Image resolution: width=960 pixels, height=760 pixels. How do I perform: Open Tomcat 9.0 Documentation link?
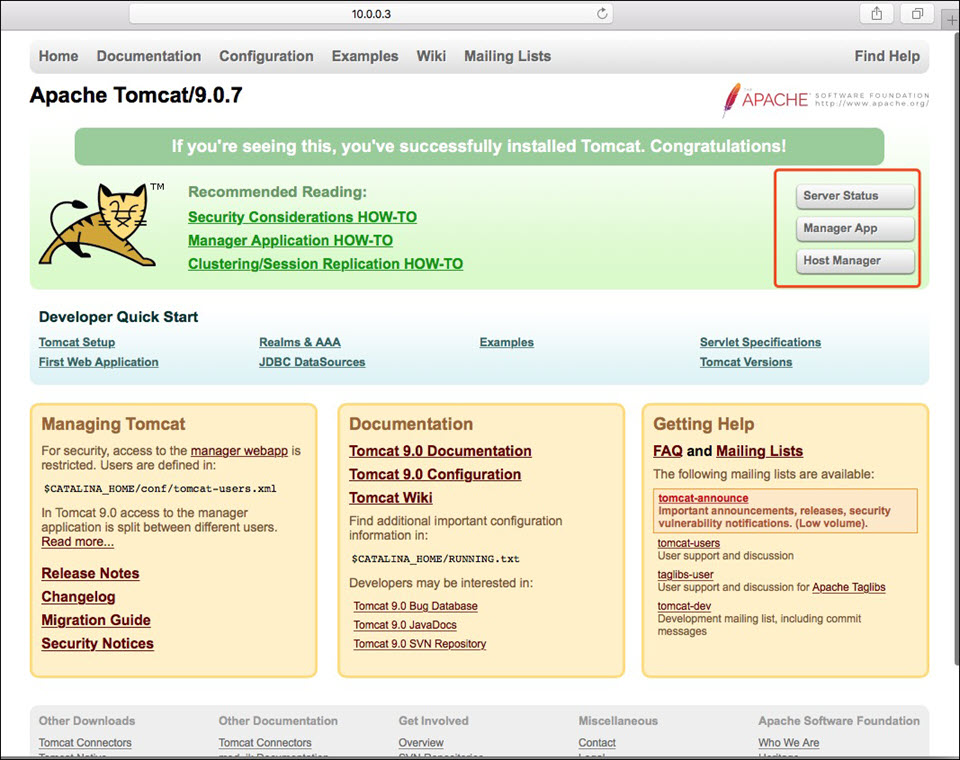click(440, 451)
